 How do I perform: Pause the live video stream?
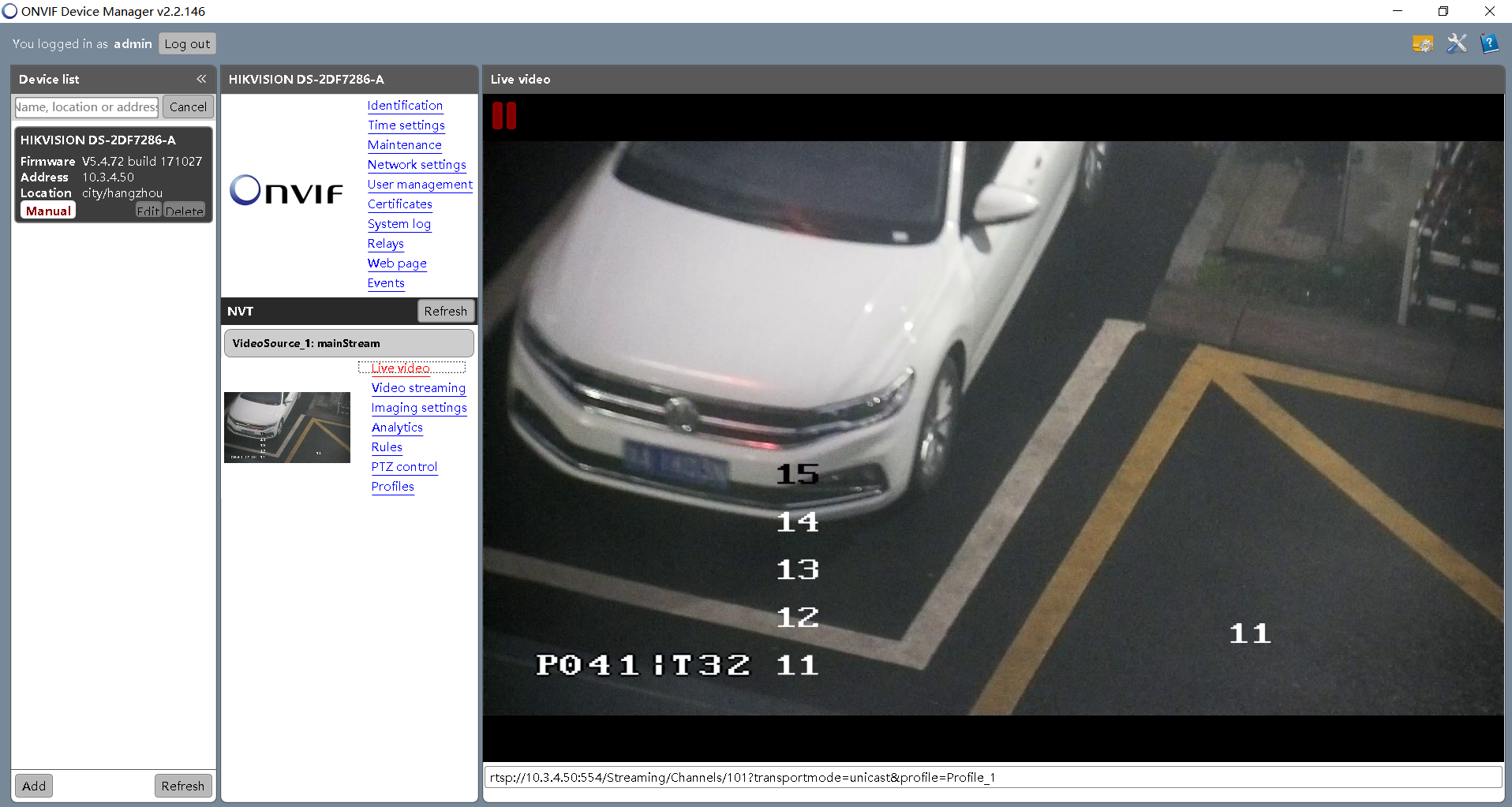(x=503, y=116)
